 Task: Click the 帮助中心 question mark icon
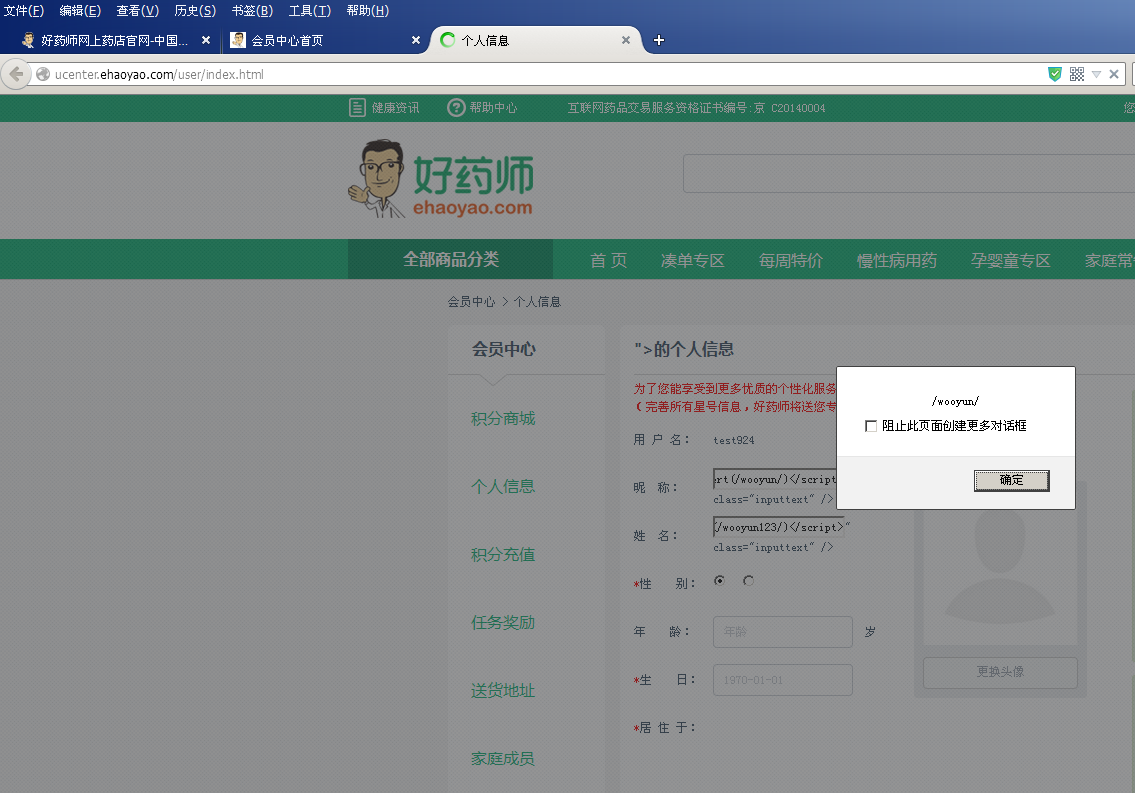(x=456, y=108)
